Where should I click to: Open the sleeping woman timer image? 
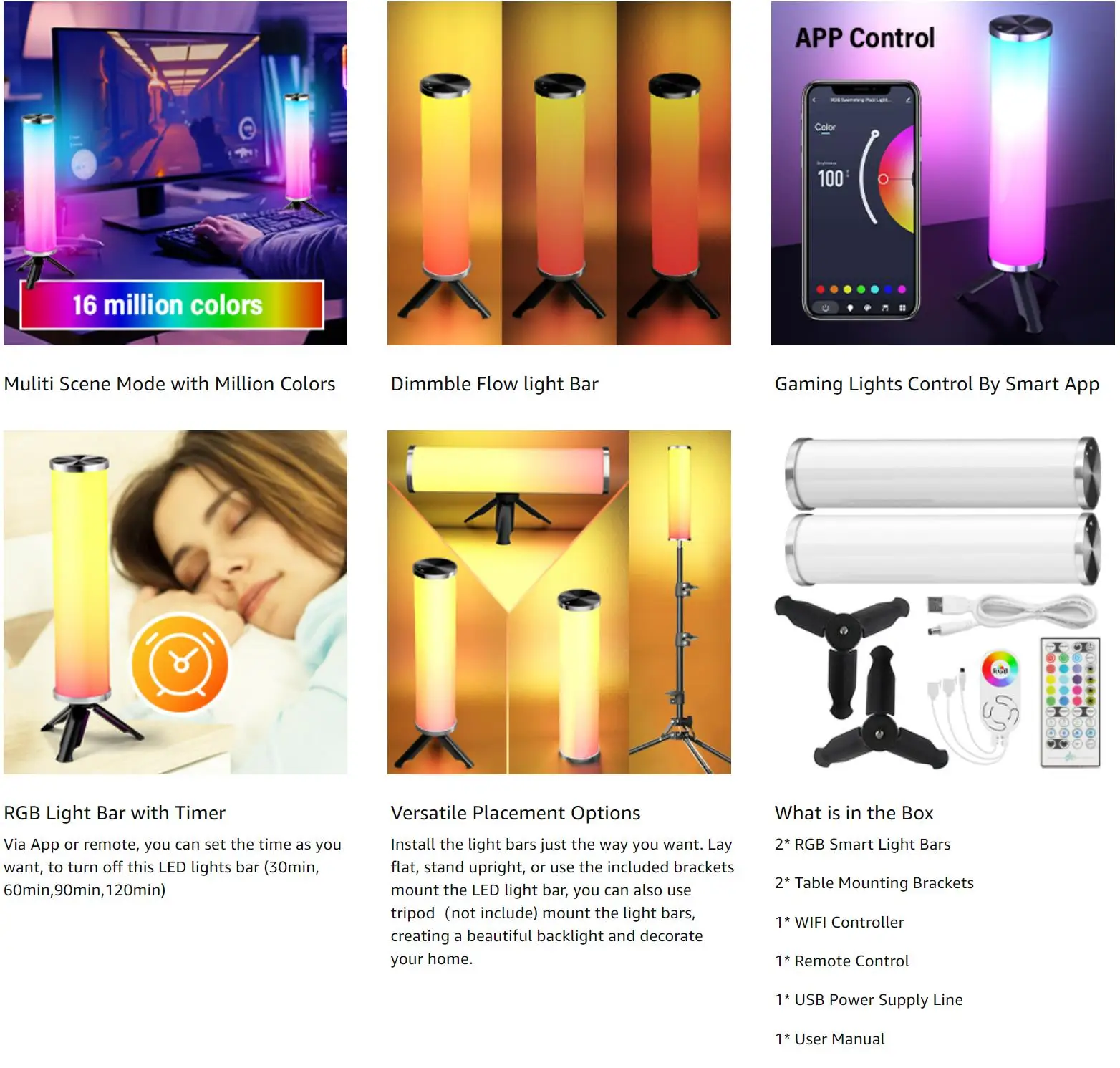[175, 602]
